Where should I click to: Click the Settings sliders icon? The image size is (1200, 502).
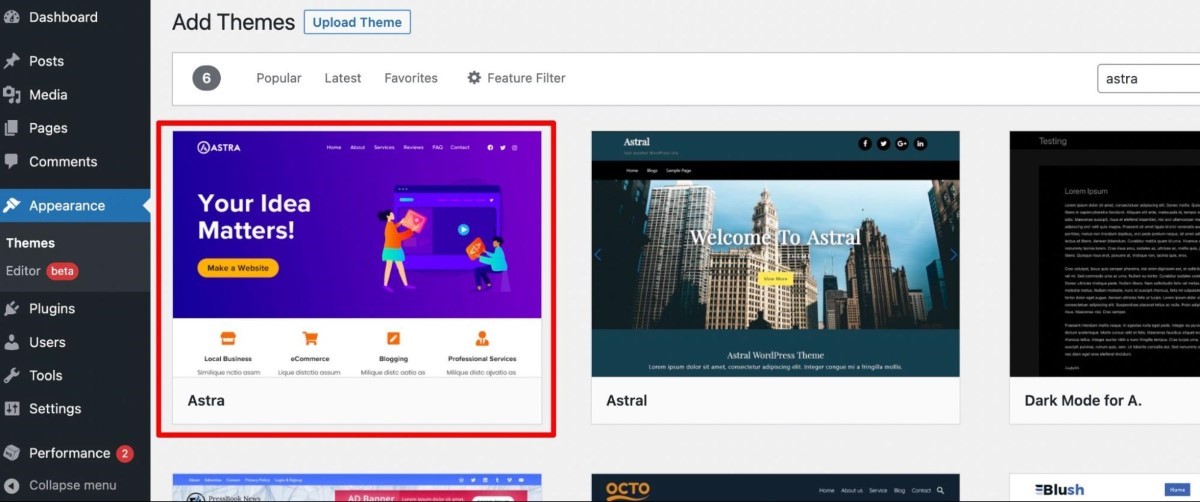(x=12, y=409)
